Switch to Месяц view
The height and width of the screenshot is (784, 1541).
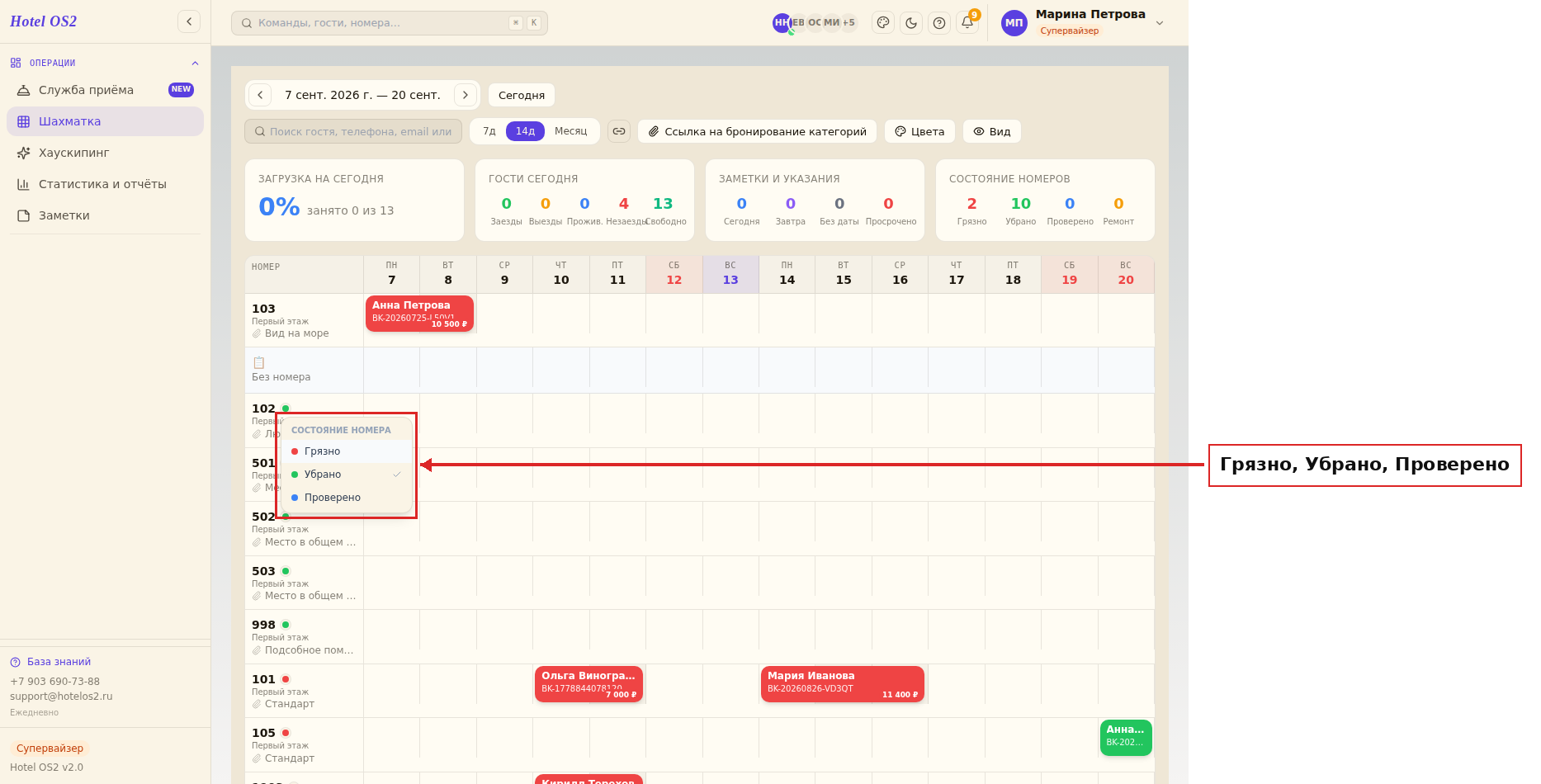(571, 131)
